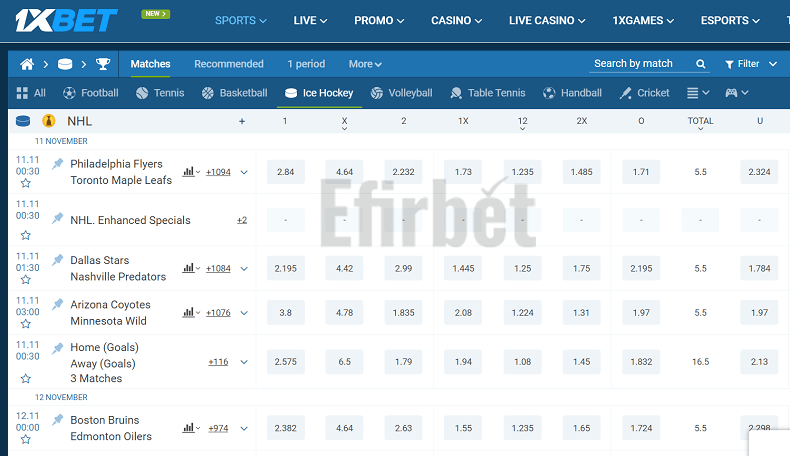The height and width of the screenshot is (456, 790).
Task: Favorite the Arizona Coyotes match star
Action: [26, 324]
